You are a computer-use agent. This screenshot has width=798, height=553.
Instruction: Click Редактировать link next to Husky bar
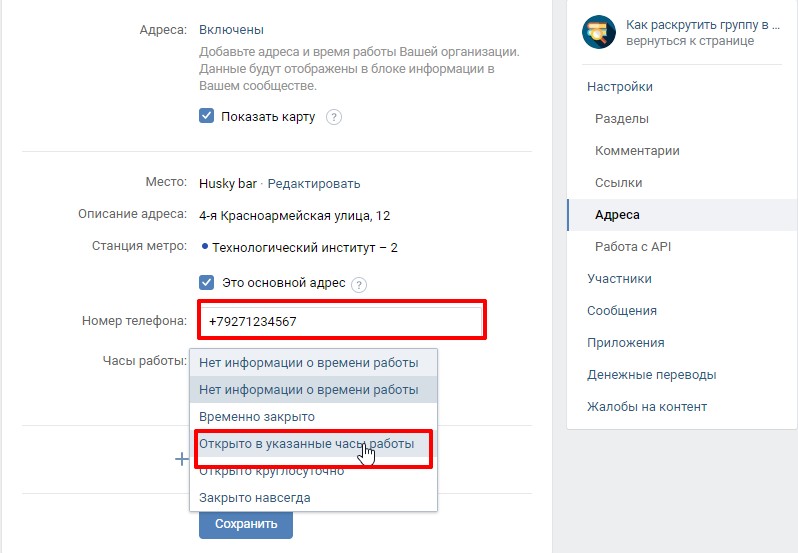[314, 184]
